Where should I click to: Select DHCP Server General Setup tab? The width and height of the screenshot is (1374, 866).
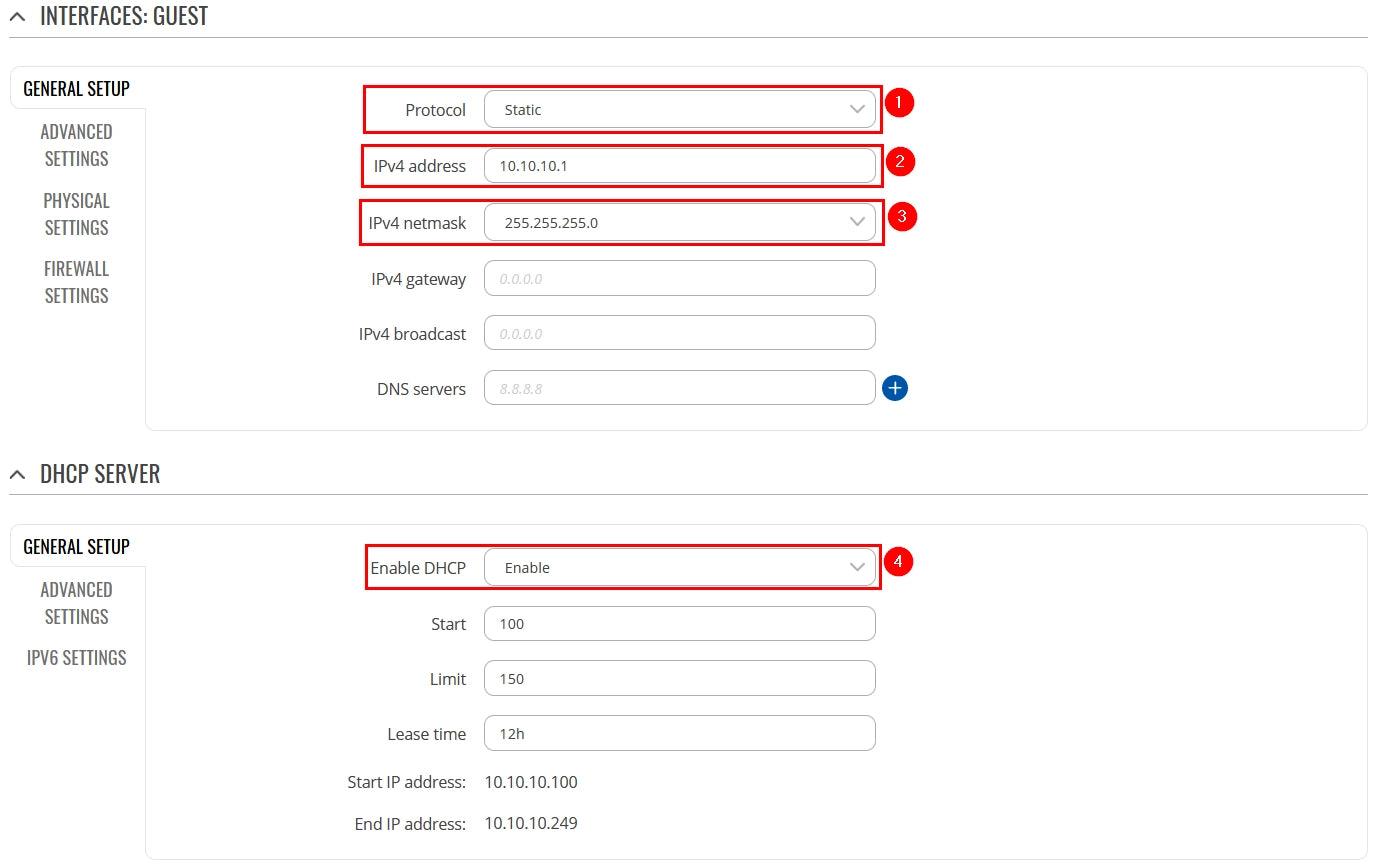point(77,546)
